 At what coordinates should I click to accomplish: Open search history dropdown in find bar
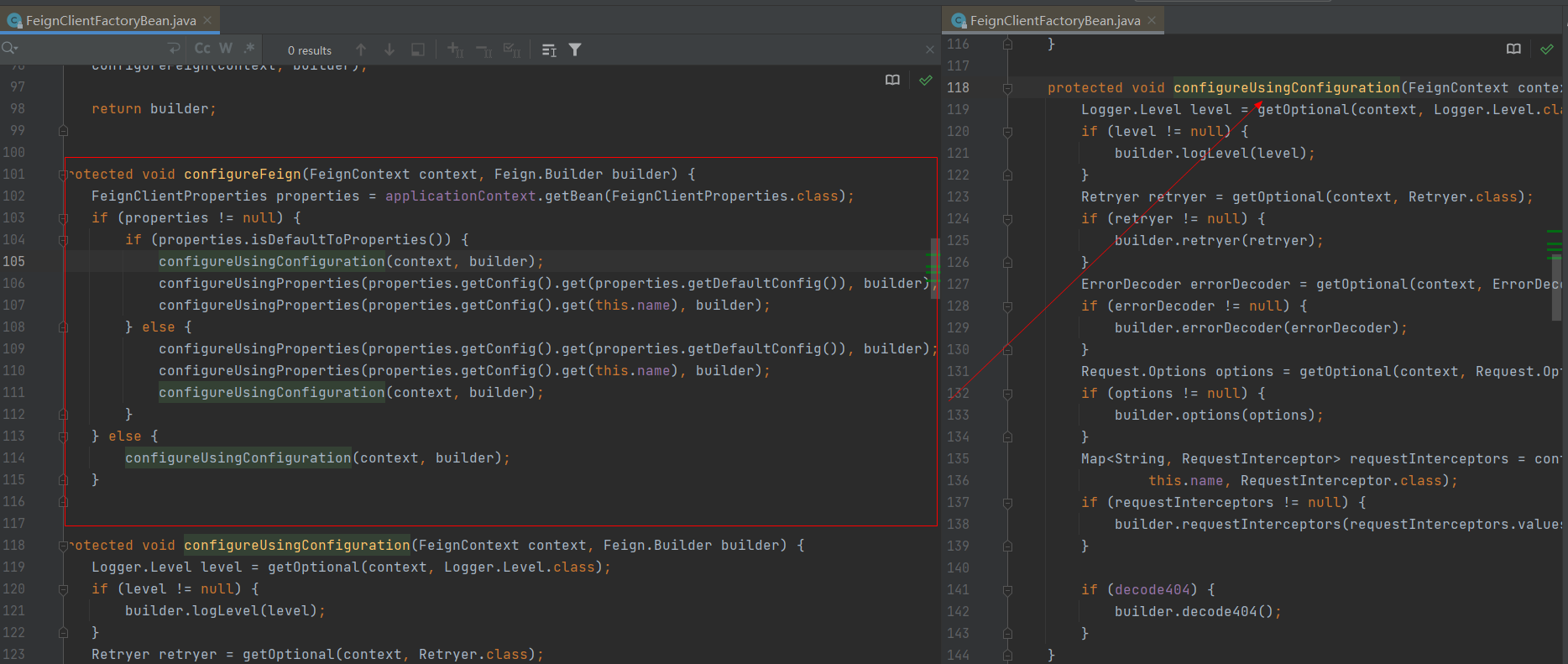pyautogui.click(x=10, y=49)
